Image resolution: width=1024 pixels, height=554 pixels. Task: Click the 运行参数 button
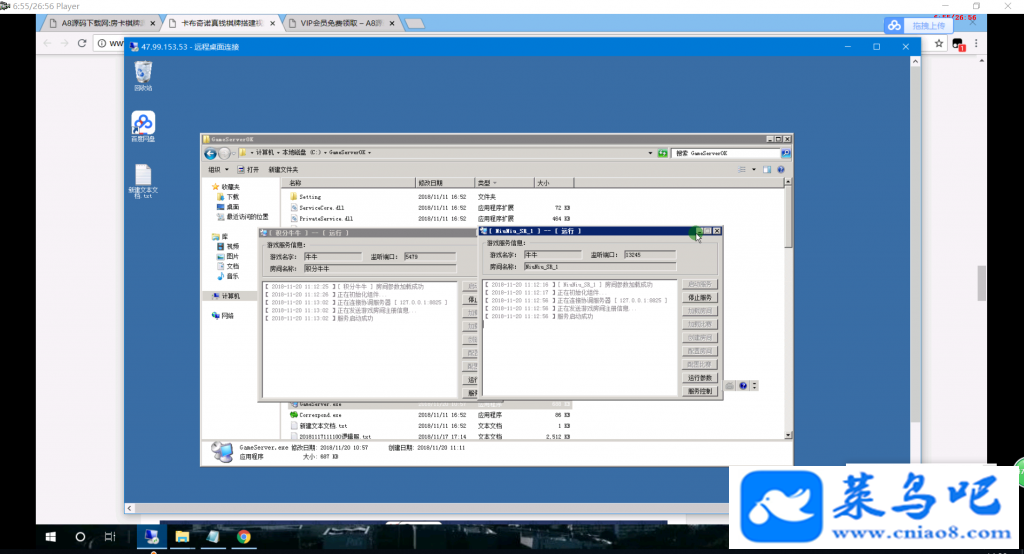pos(700,378)
